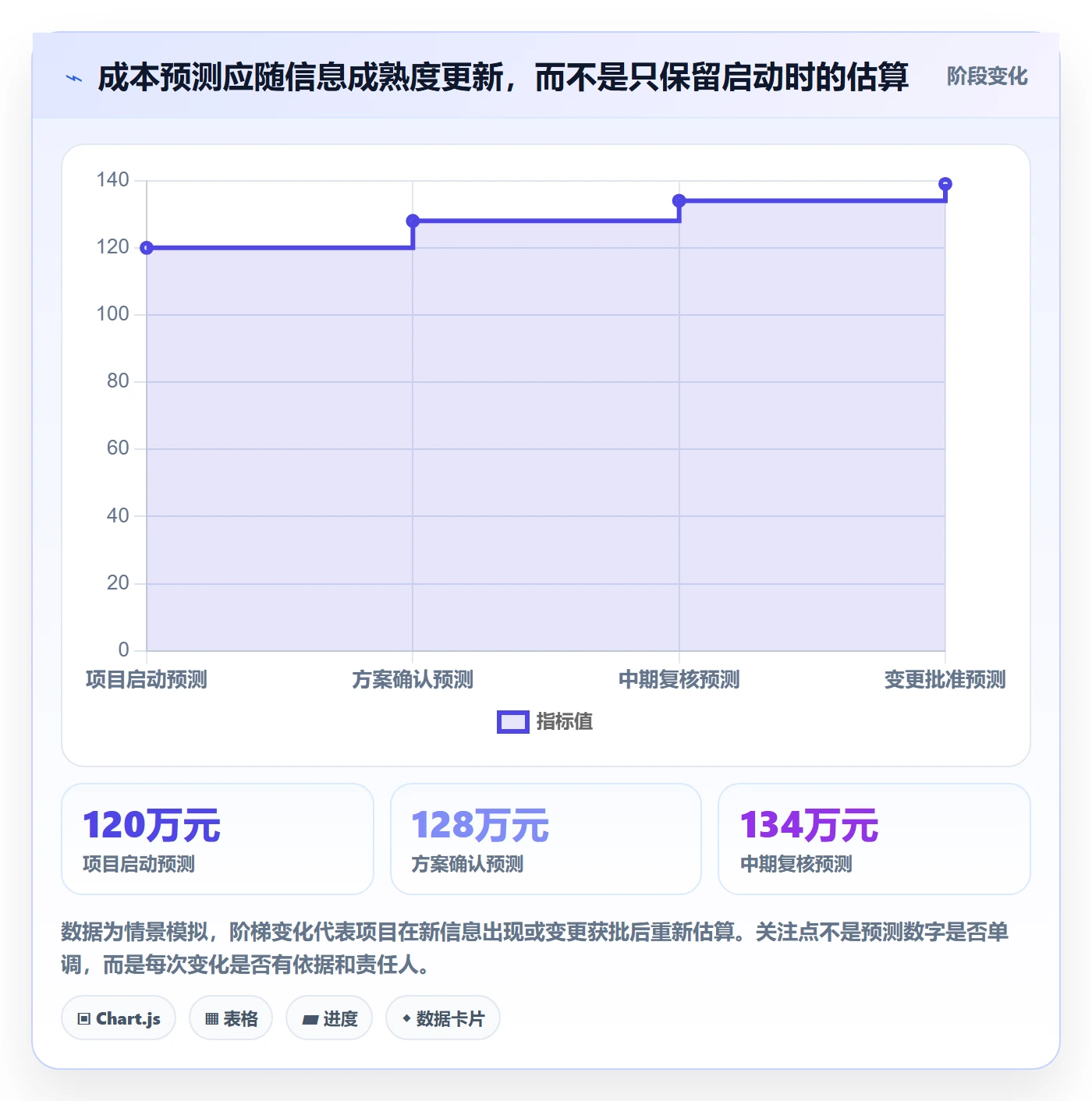The height and width of the screenshot is (1101, 1092).
Task: Click the 120万元 value card
Action: (x=218, y=839)
